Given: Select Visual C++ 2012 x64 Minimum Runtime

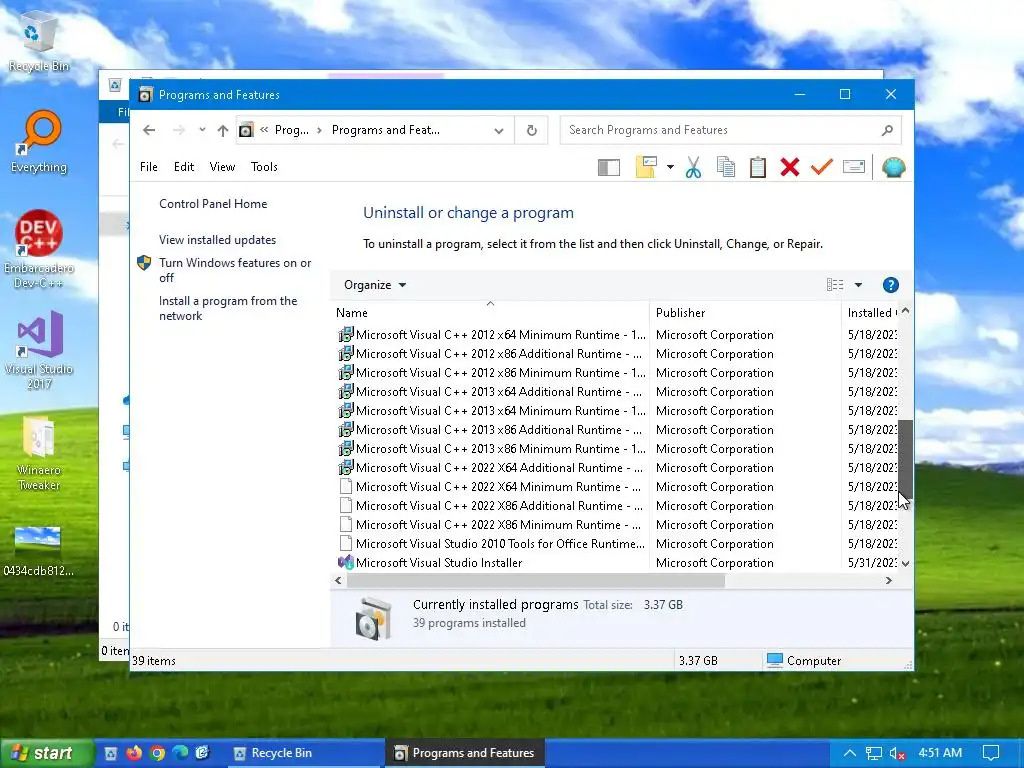Looking at the screenshot, I should [x=614, y=335].
